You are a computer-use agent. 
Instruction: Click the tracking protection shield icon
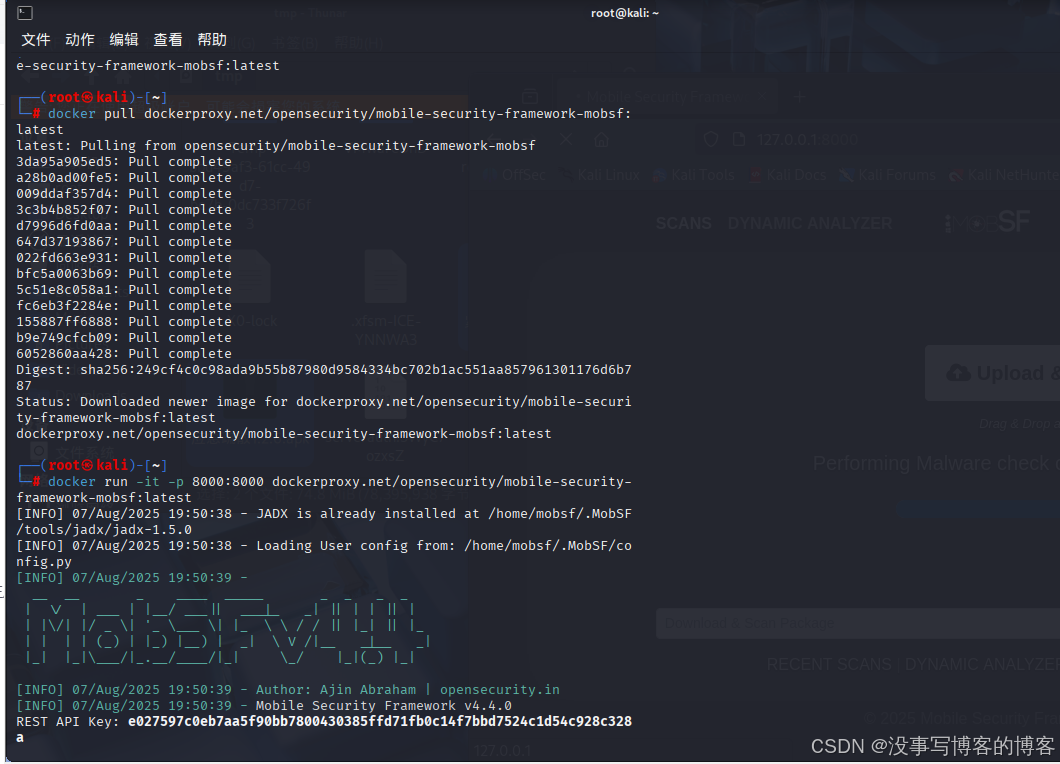[x=709, y=141]
